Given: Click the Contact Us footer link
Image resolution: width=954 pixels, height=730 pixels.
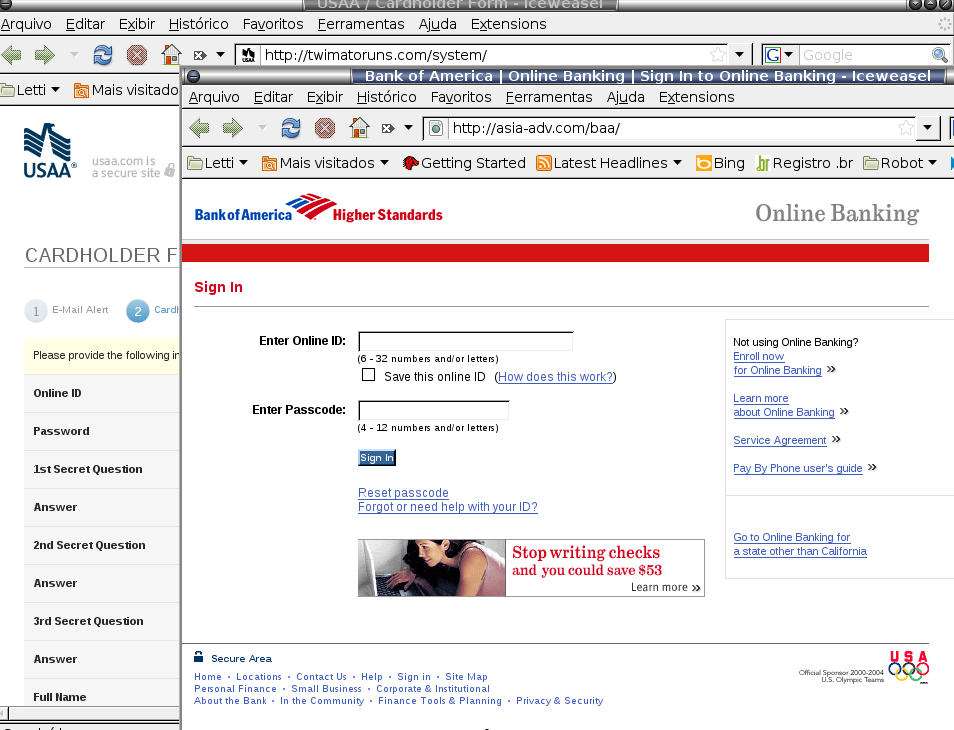Looking at the screenshot, I should click(x=321, y=676).
